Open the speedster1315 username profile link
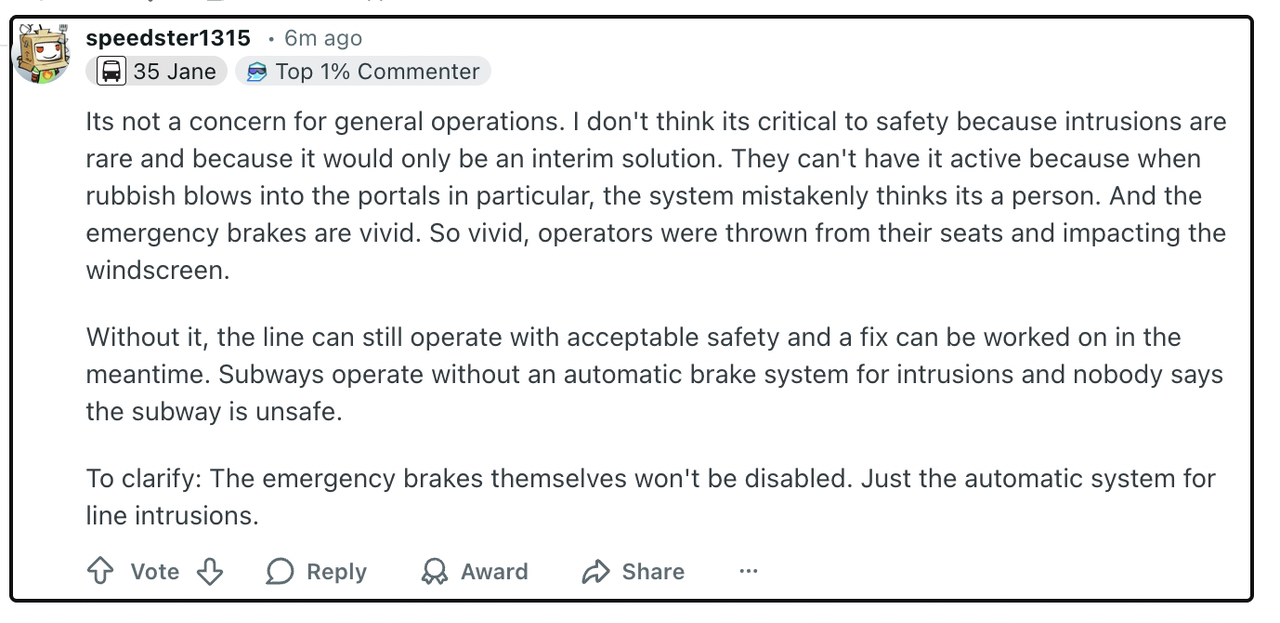This screenshot has width=1280, height=623. coord(168,38)
